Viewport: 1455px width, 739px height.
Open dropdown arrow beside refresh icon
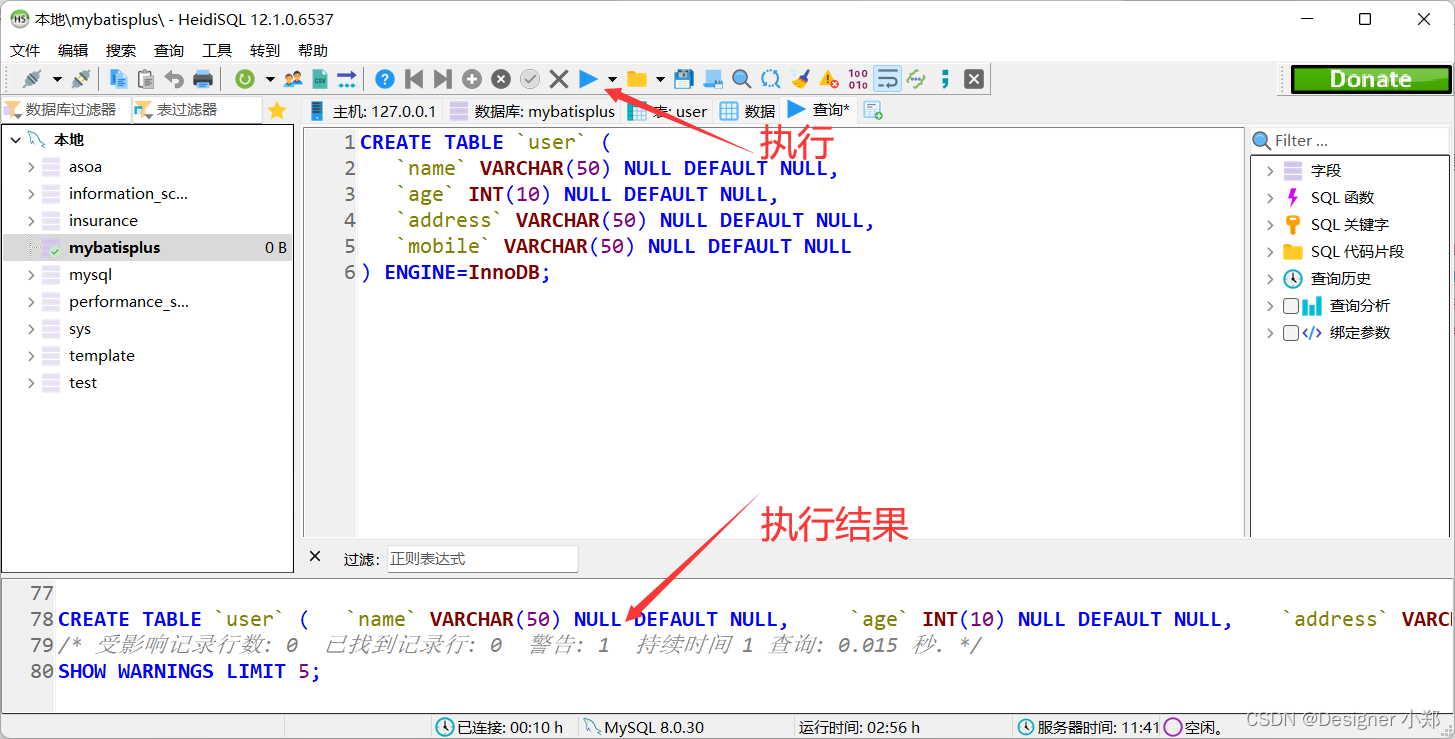tap(270, 79)
